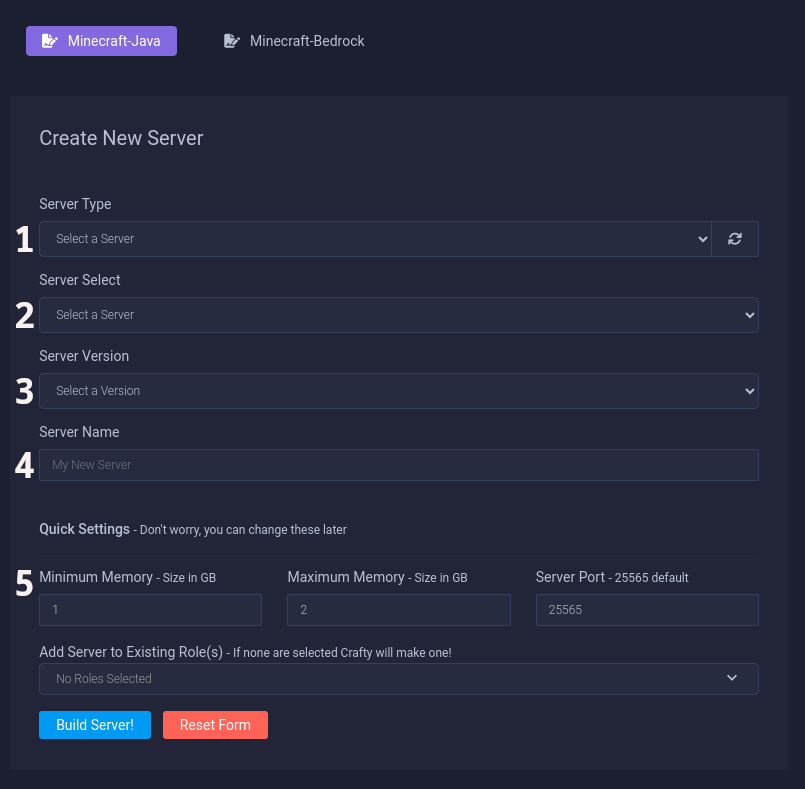Viewport: 805px width, 789px height.
Task: Click the Server Select label
Action: pyautogui.click(x=80, y=280)
